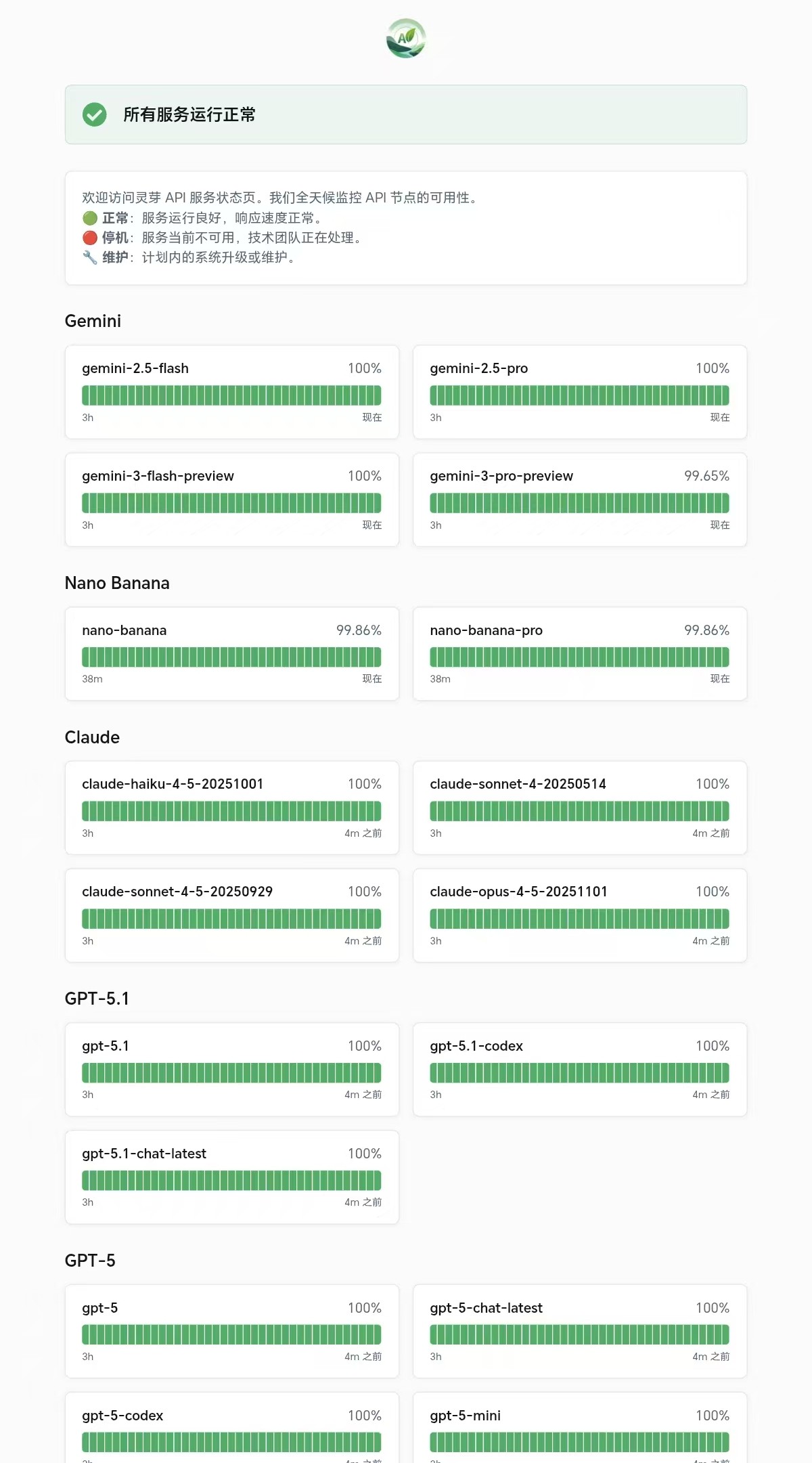
Task: Click the gpt-5.1-chat-latest model name
Action: coord(144,1154)
